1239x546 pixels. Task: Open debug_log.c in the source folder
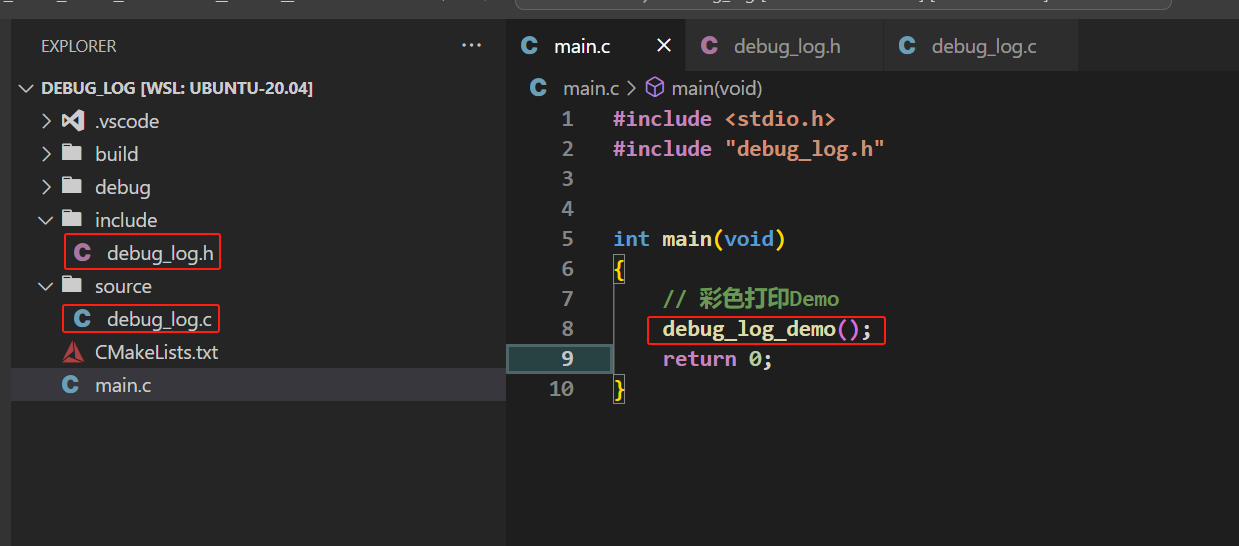coord(159,319)
